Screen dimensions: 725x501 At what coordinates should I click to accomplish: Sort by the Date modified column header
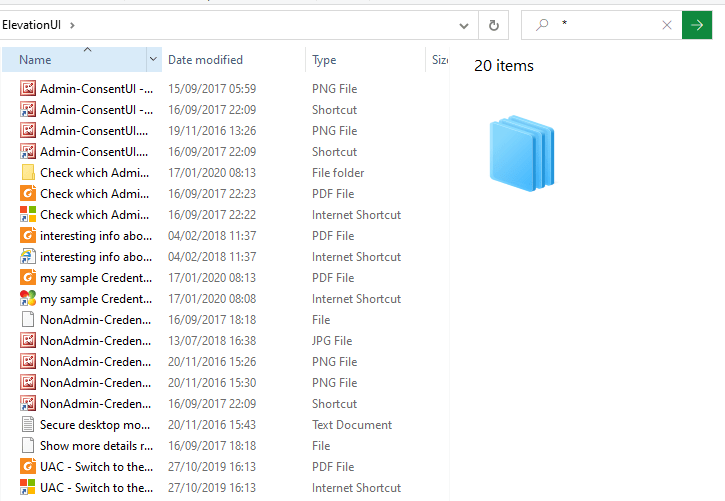coord(233,60)
